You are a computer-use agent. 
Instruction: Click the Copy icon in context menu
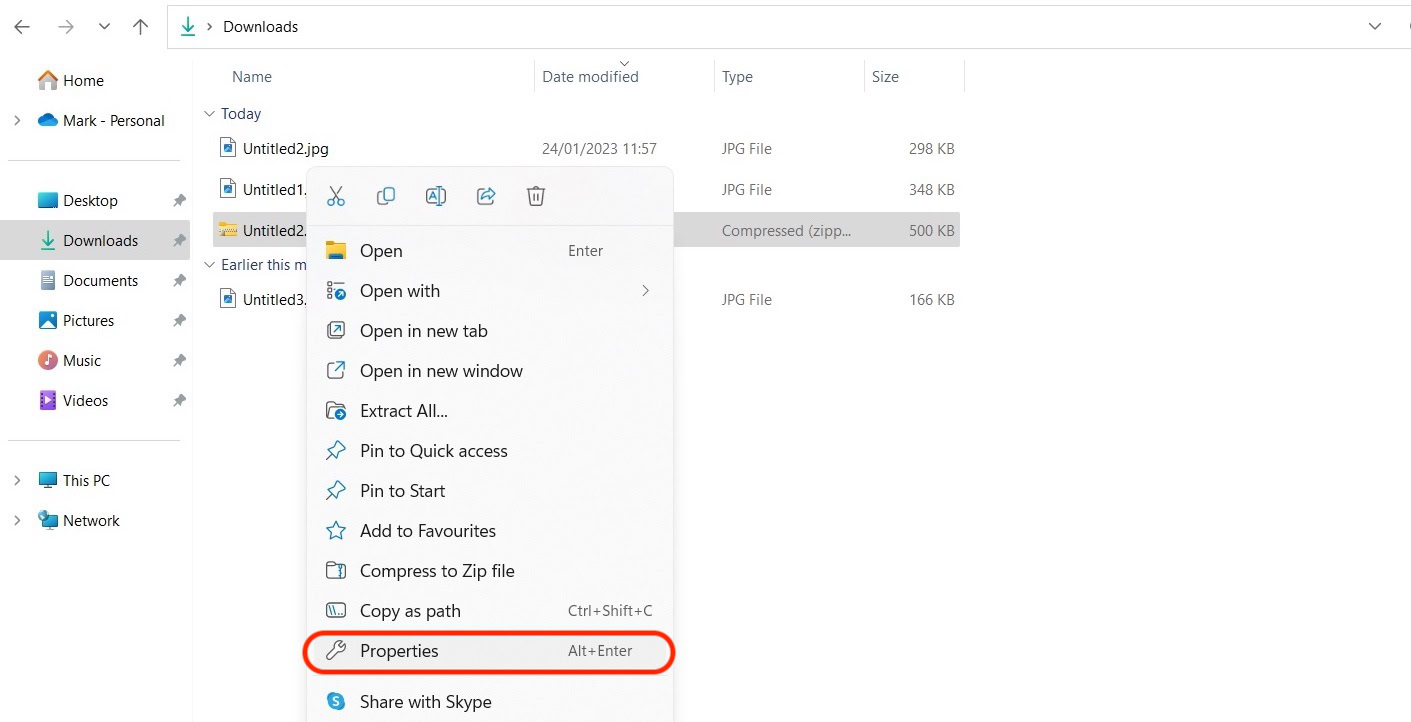coord(386,196)
